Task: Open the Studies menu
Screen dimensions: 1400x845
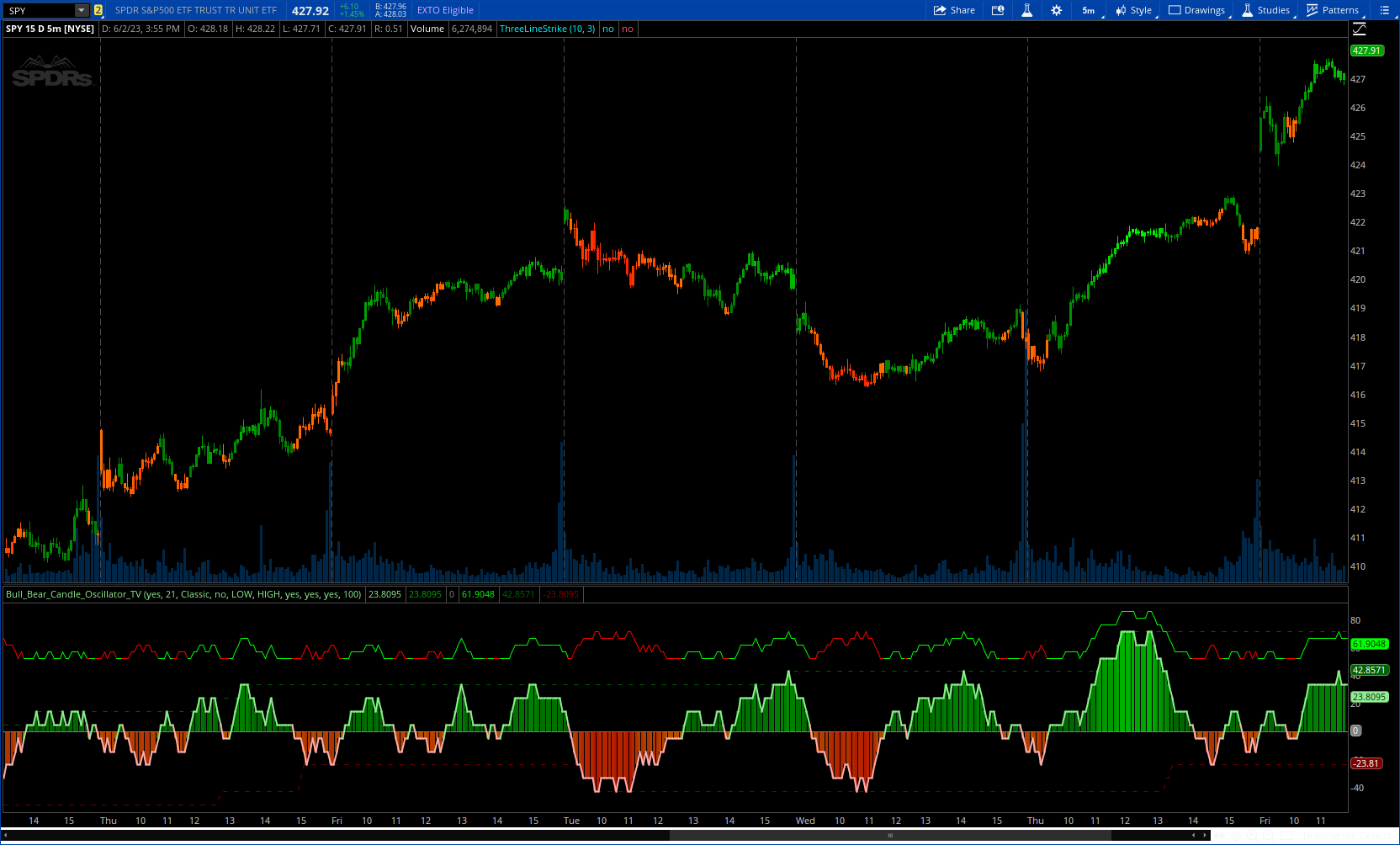Action: coord(1267,10)
